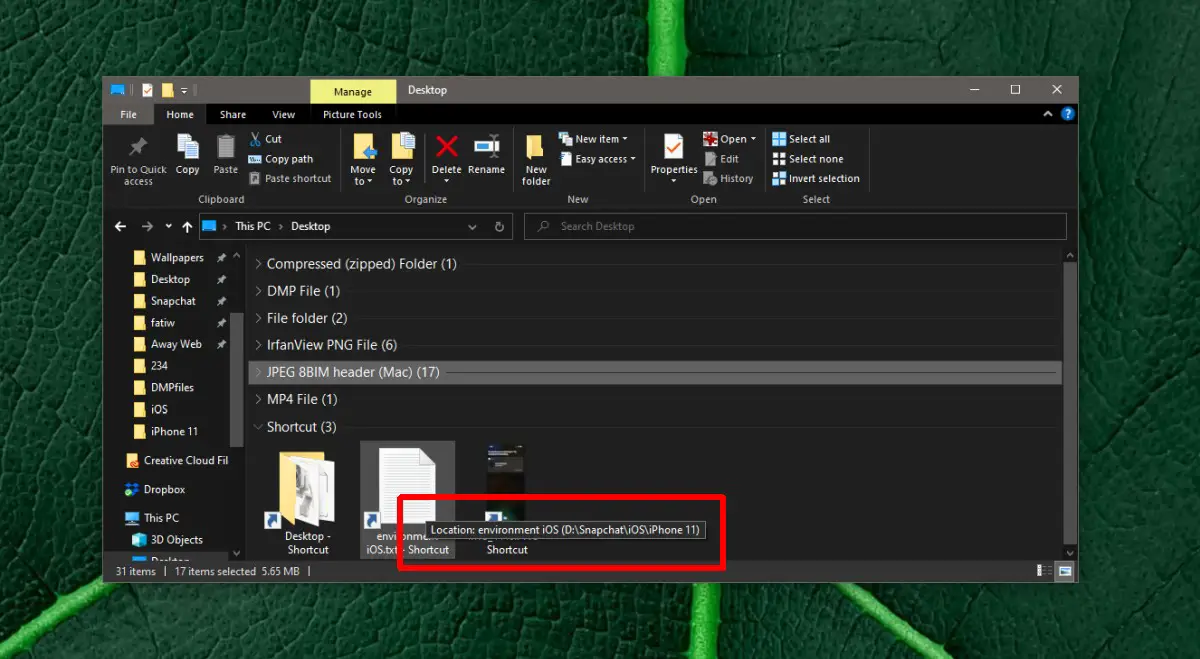Click Select all in ribbon

tap(801, 139)
